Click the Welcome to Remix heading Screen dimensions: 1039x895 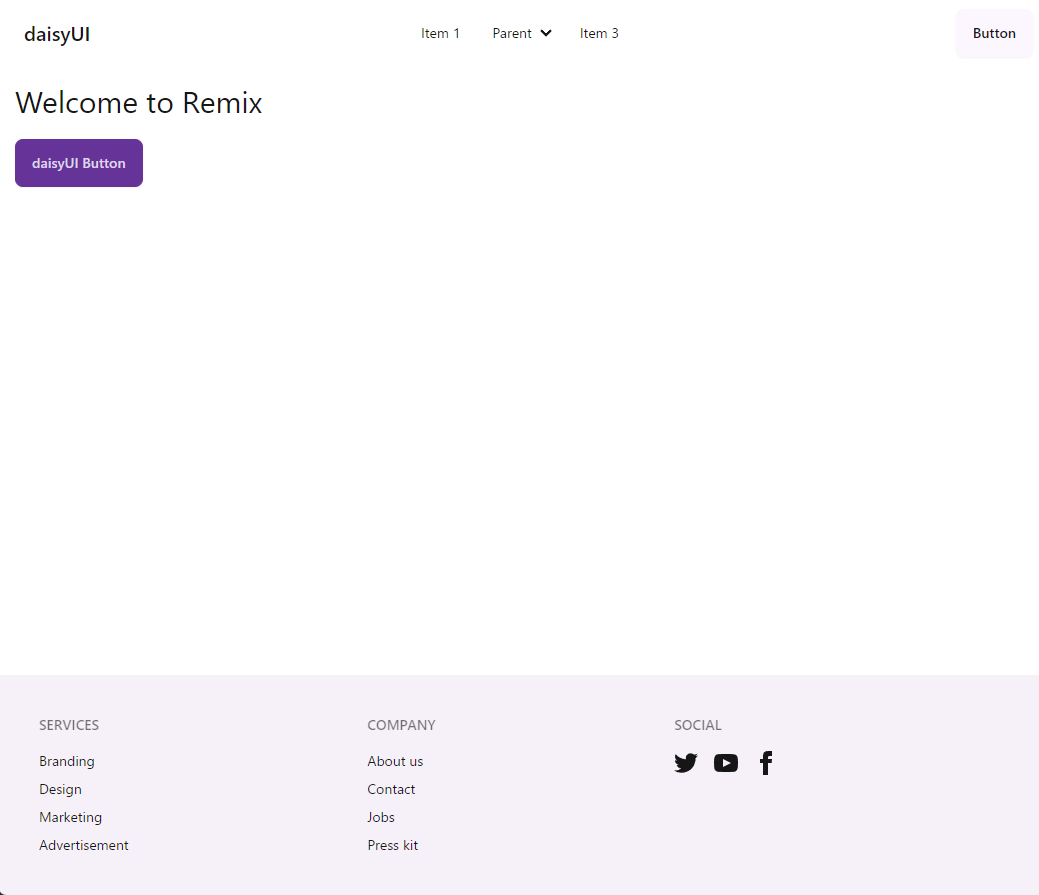pos(139,103)
